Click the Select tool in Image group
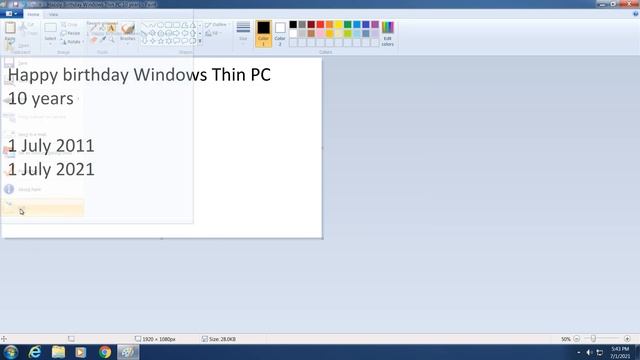 50,33
